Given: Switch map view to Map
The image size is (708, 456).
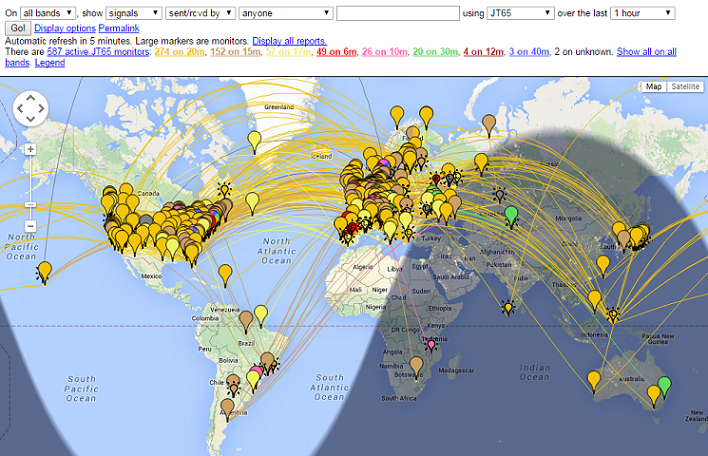Looking at the screenshot, I should tap(654, 87).
